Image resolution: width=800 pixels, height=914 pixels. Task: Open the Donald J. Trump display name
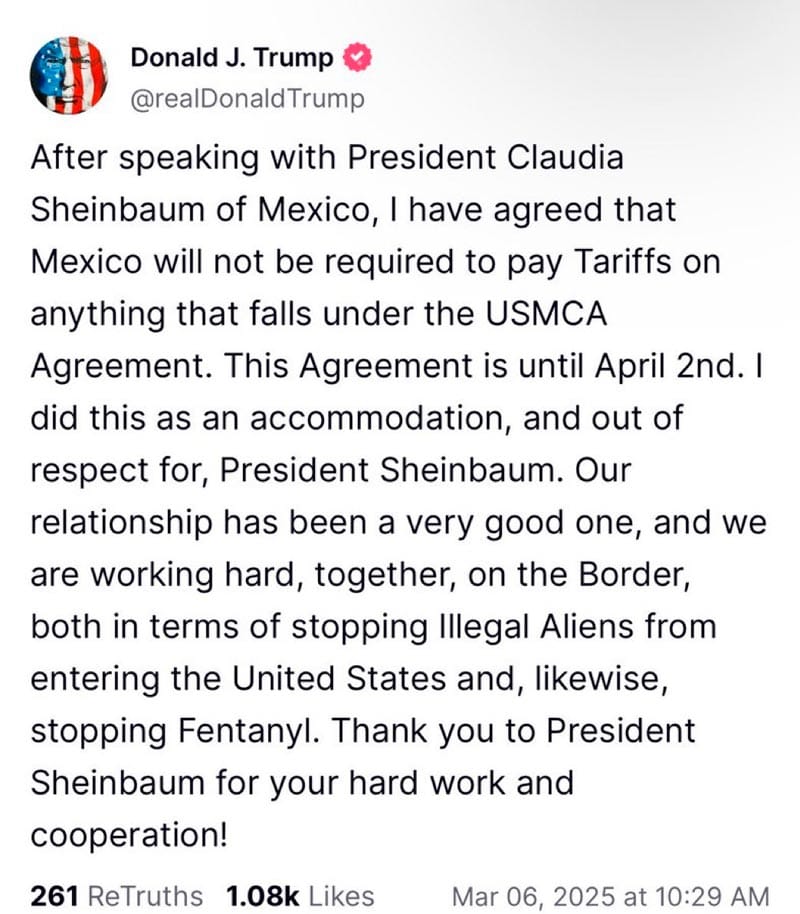232,58
